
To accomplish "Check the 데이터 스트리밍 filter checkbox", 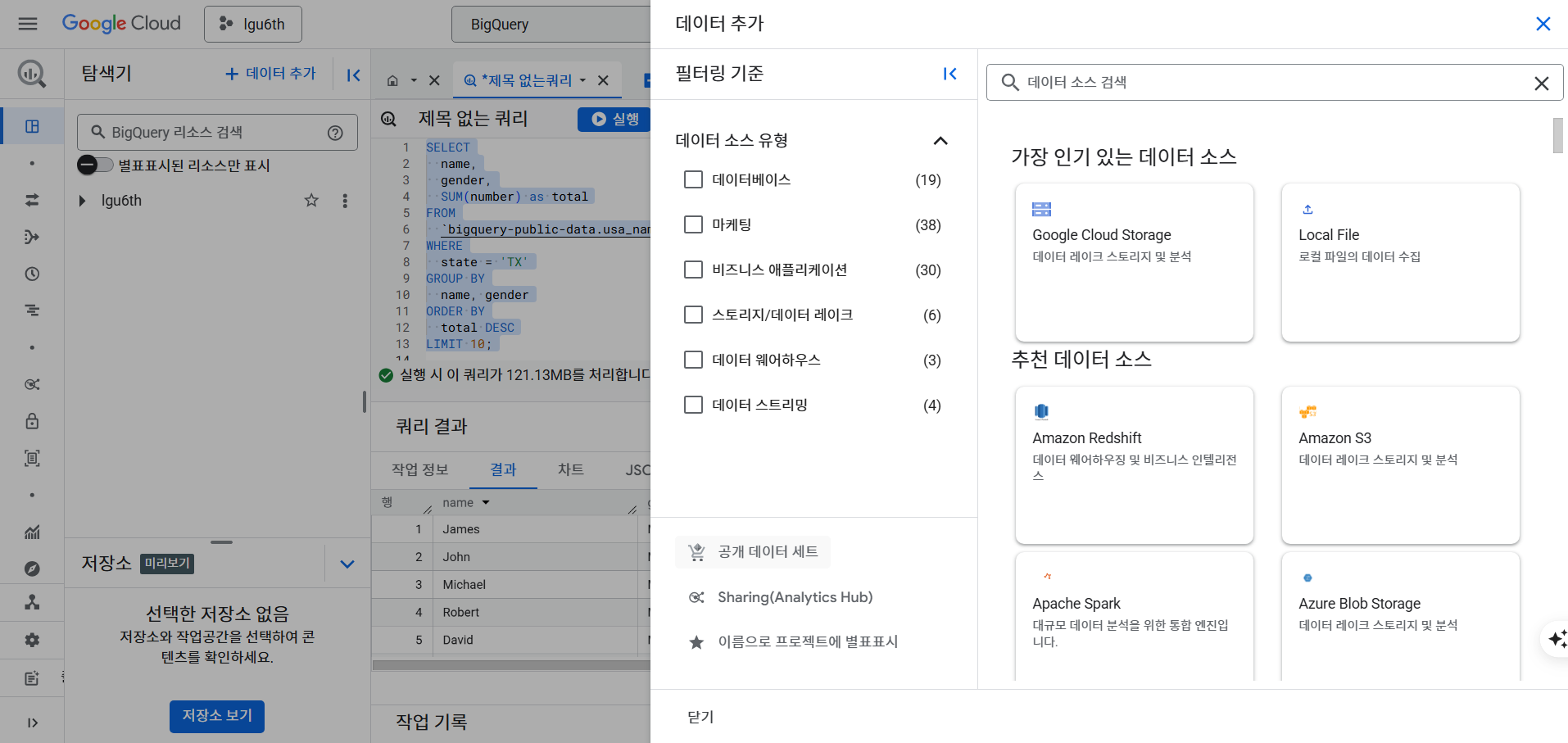I will pyautogui.click(x=693, y=405).
